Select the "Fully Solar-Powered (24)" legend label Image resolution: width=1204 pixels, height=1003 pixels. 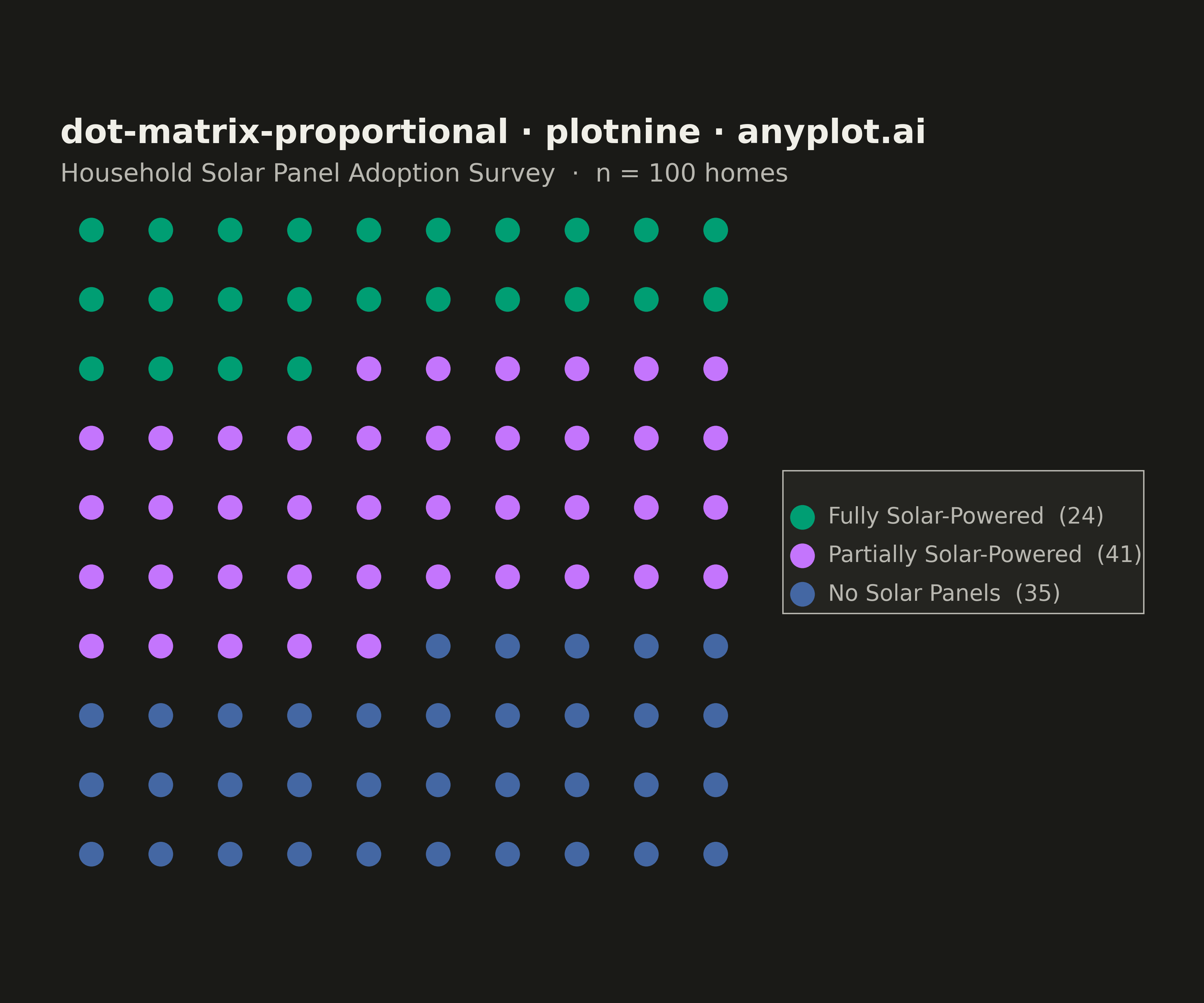point(966,516)
